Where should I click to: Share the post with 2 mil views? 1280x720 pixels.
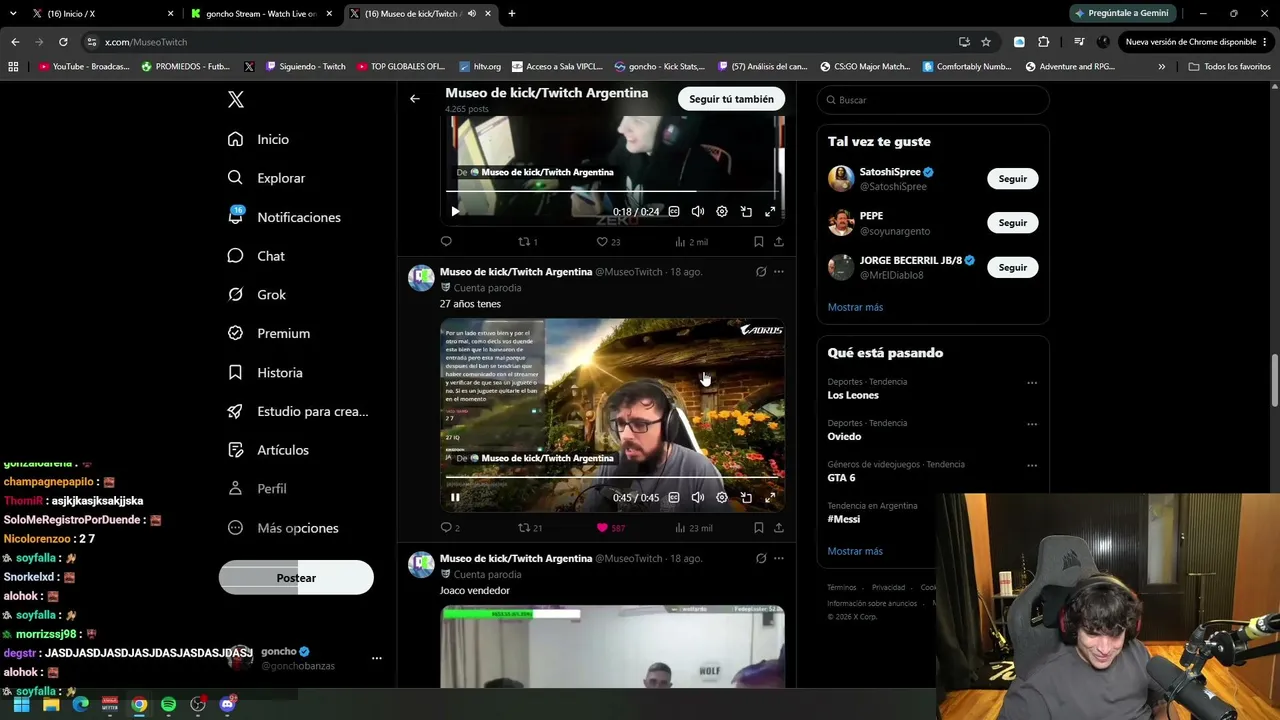779,242
